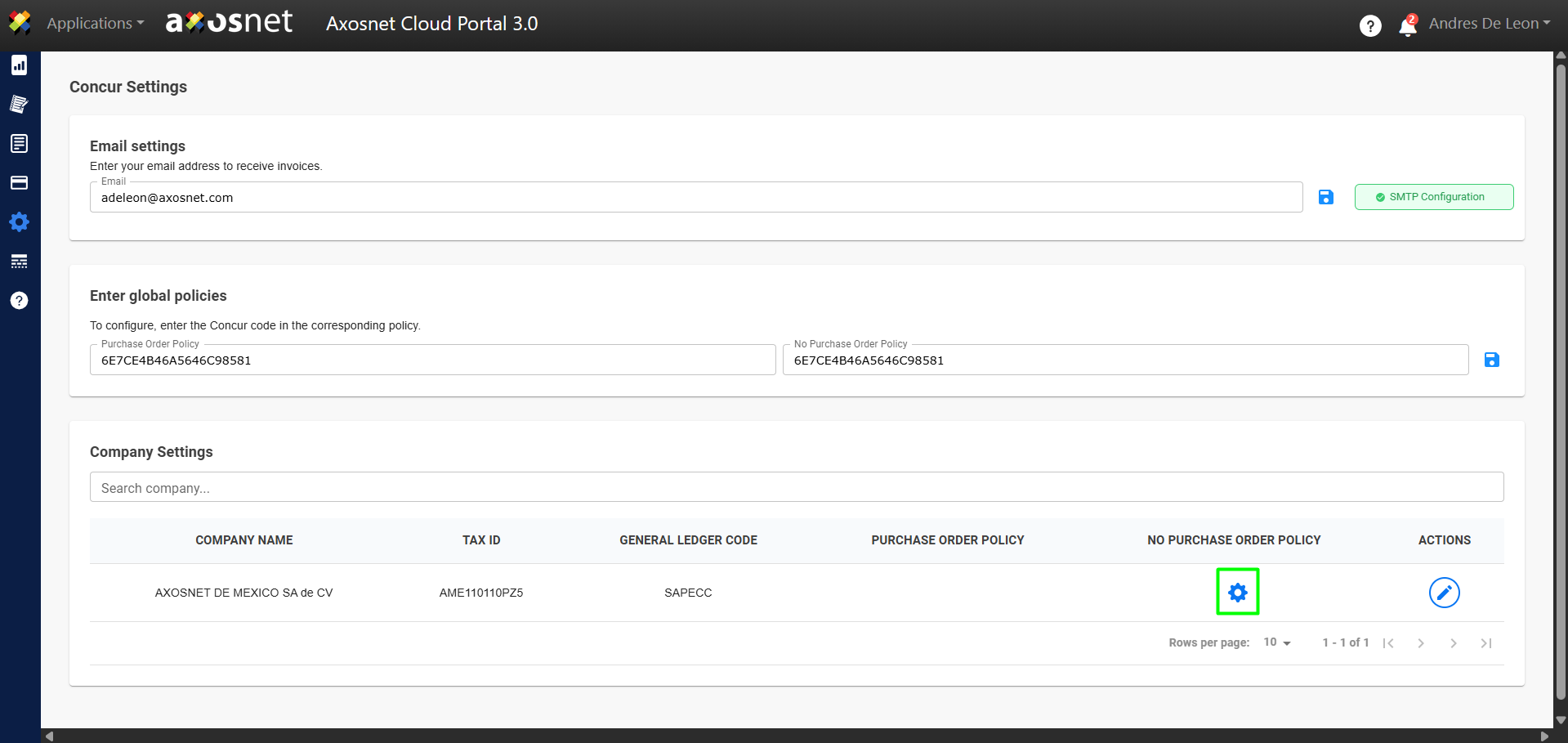This screenshot has height=743, width=1568.
Task: Click the COMPANY NAME column header
Action: tap(244, 540)
